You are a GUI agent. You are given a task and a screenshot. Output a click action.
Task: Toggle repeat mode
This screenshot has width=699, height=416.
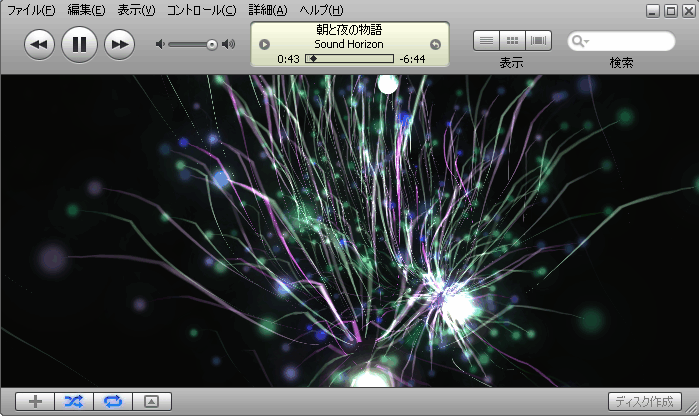[113, 401]
